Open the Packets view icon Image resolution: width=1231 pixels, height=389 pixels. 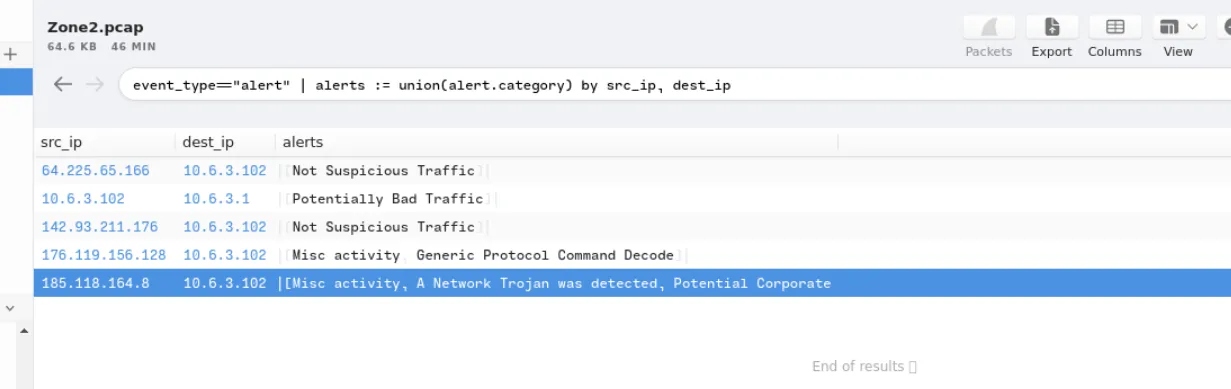click(x=989, y=28)
